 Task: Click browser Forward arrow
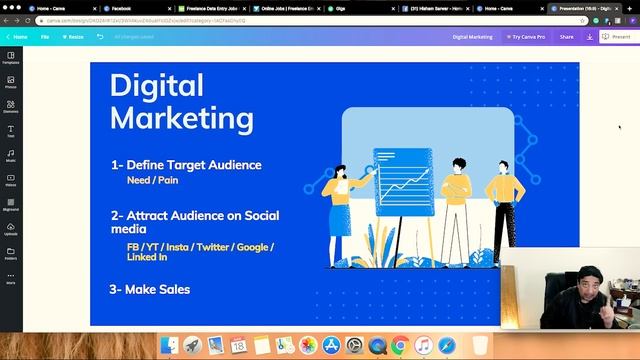click(x=17, y=20)
